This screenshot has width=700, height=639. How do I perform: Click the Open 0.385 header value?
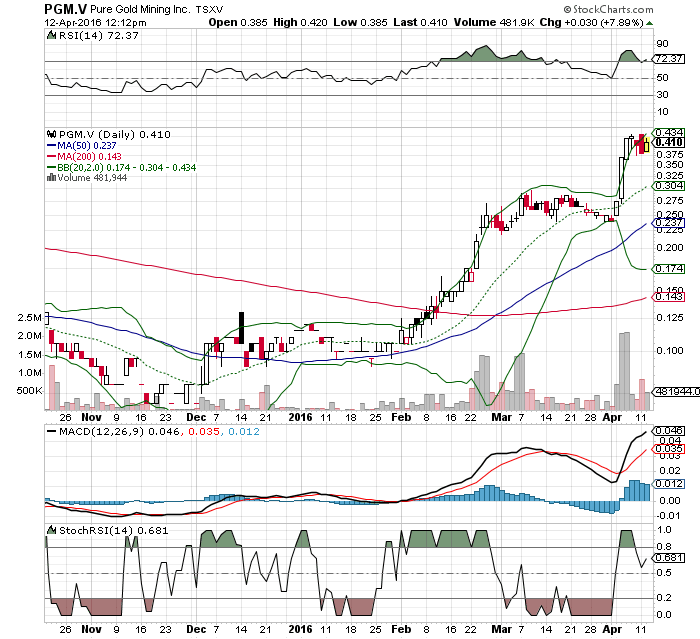(x=238, y=22)
